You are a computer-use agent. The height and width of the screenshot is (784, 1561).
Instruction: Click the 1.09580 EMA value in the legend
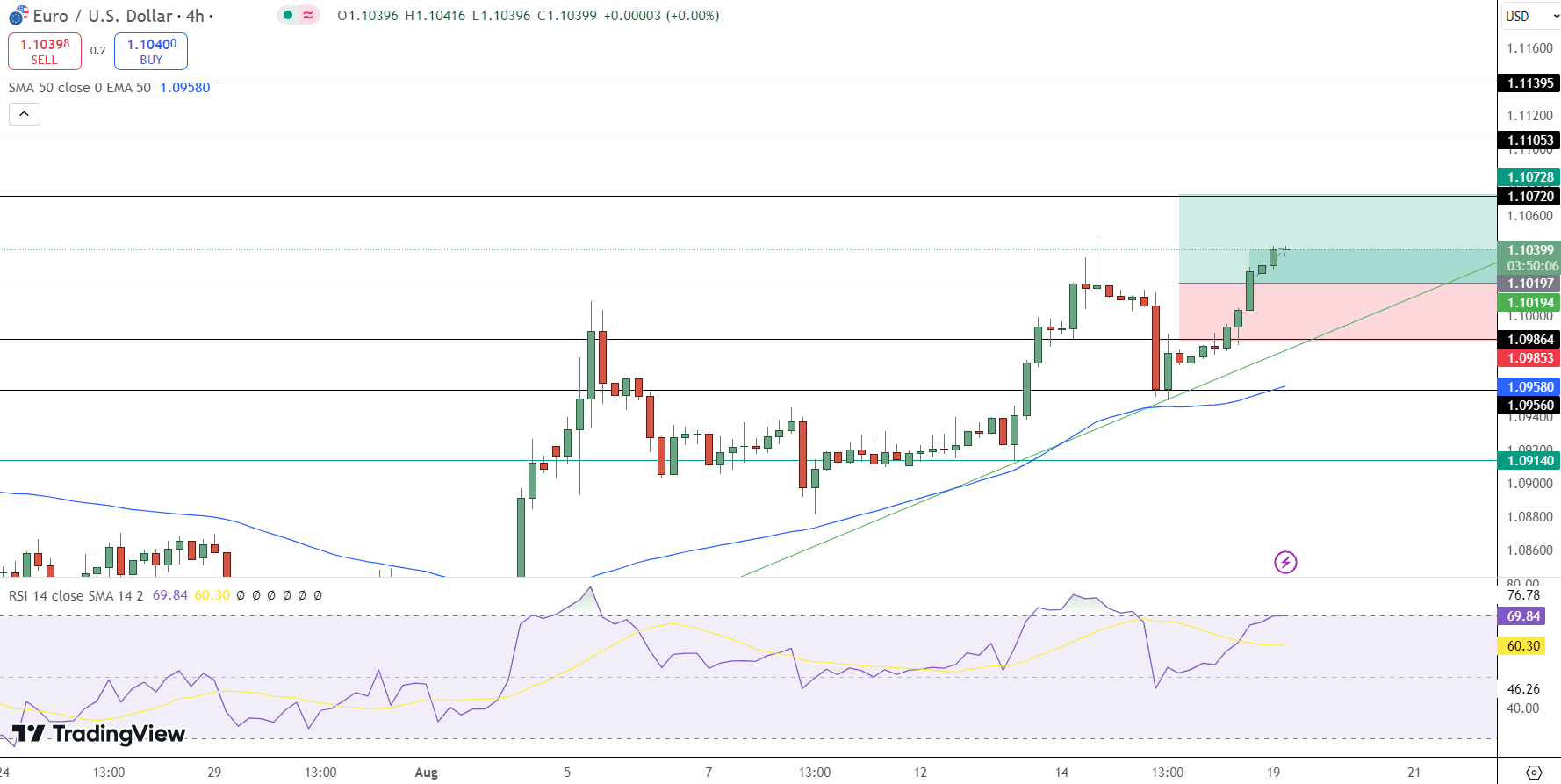coord(185,88)
